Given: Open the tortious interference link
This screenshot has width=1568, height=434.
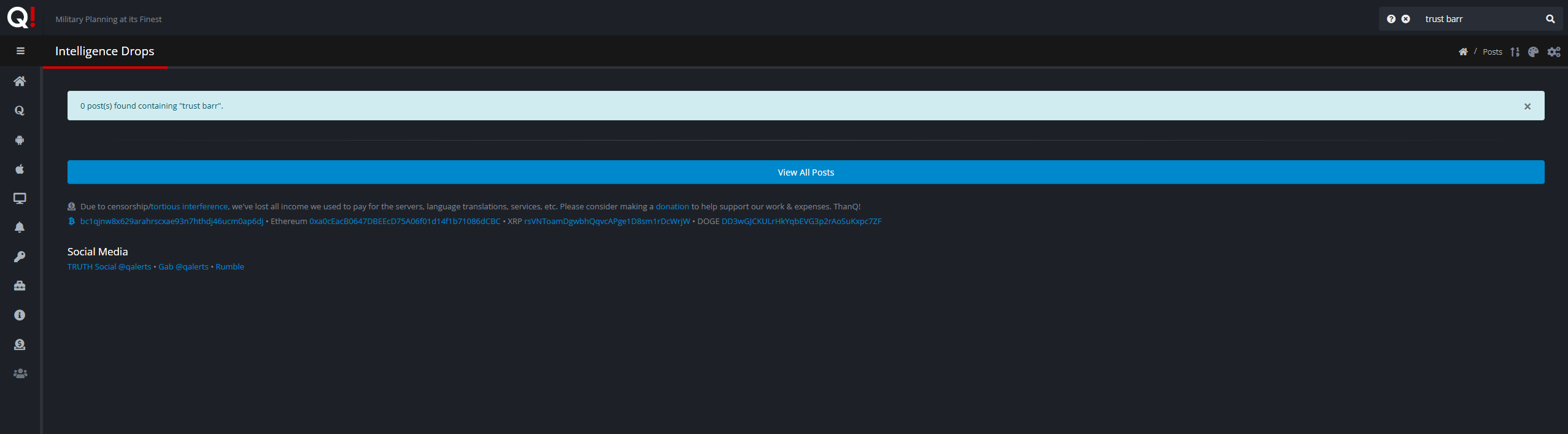Looking at the screenshot, I should click(x=189, y=206).
